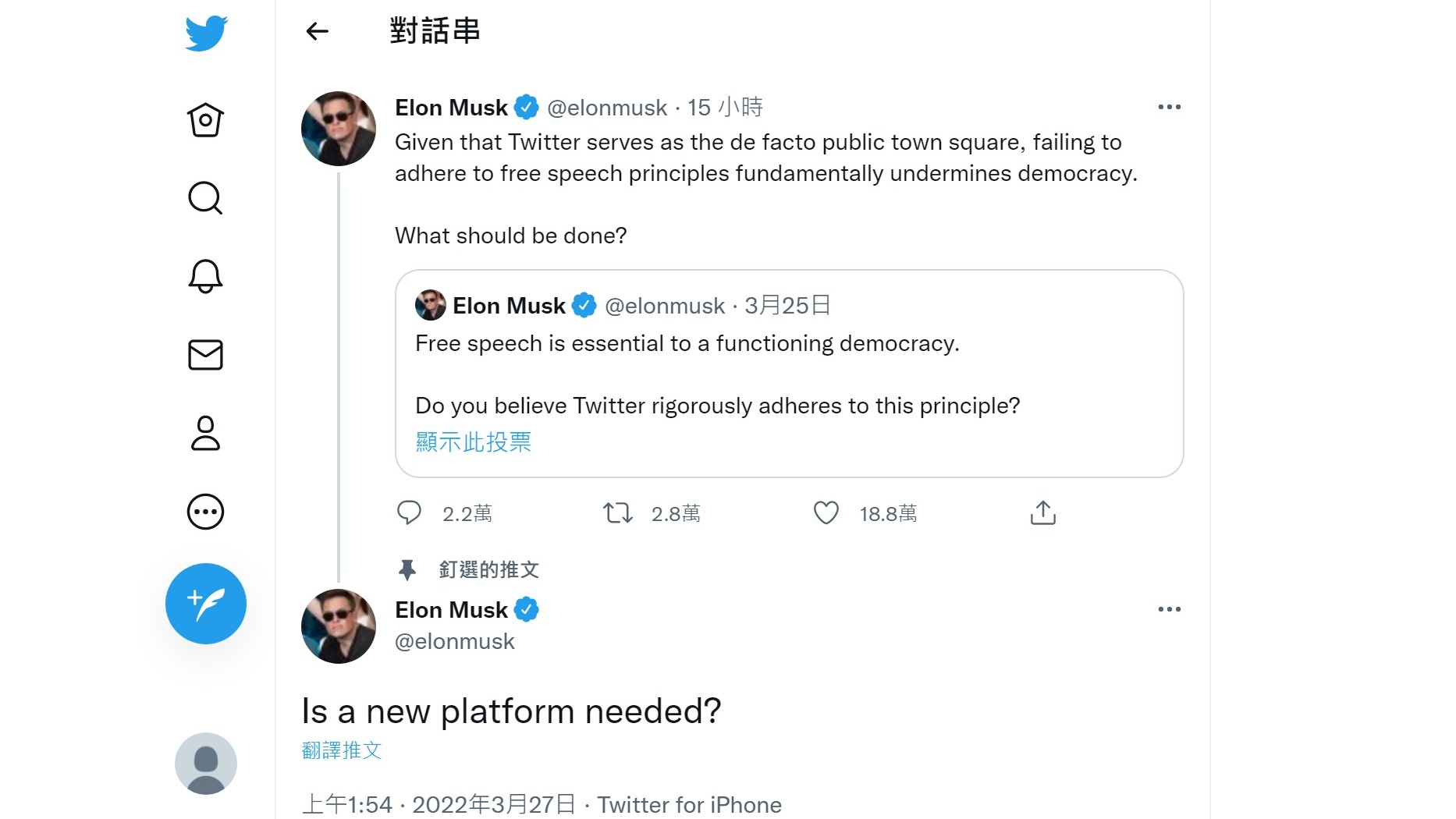Open the account avatar at sidebar bottom
The height and width of the screenshot is (819, 1456).
[206, 764]
